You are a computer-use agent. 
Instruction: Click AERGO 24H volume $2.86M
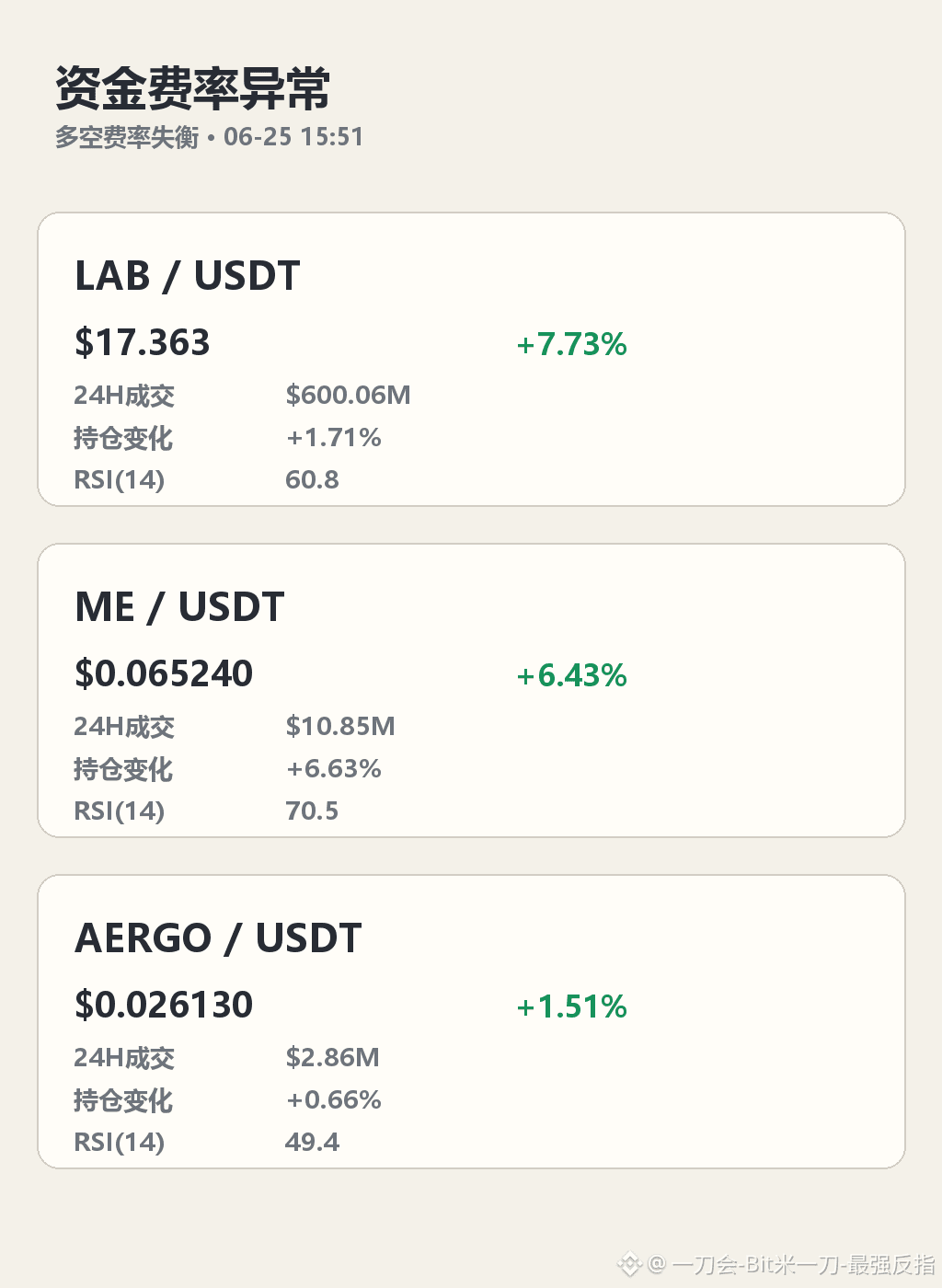point(333,1057)
